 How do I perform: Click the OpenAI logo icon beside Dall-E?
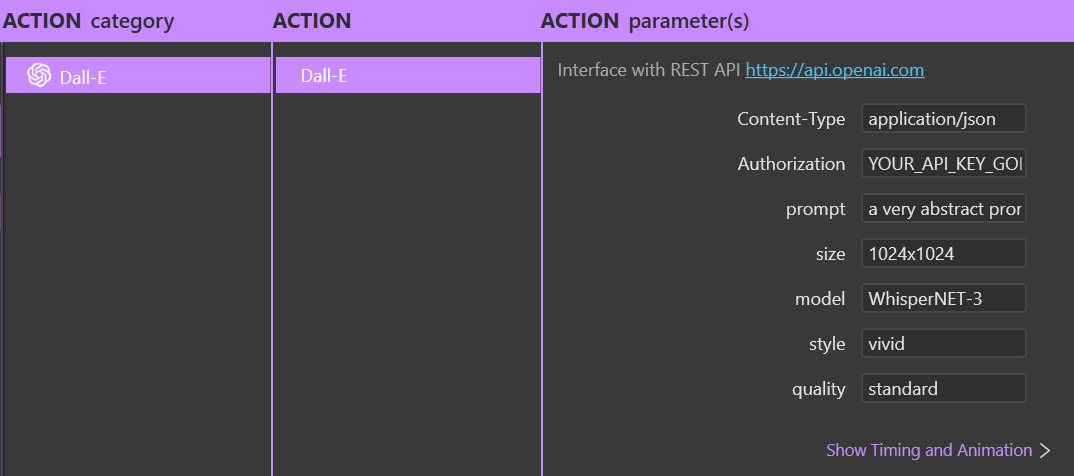[x=39, y=75]
